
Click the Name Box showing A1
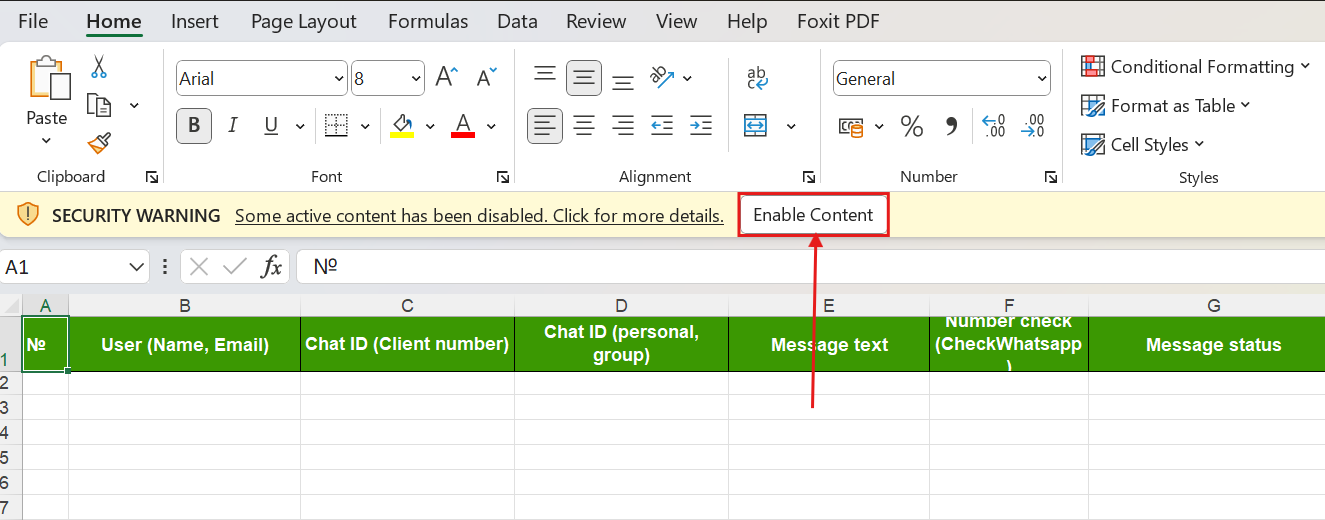tap(62, 267)
